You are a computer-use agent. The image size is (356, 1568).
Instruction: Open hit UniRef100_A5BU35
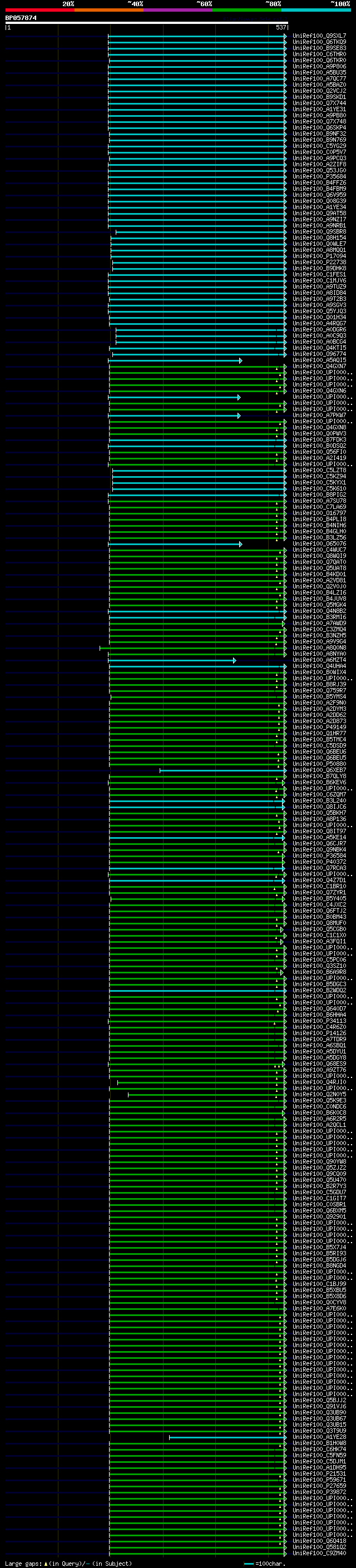pyautogui.click(x=319, y=72)
